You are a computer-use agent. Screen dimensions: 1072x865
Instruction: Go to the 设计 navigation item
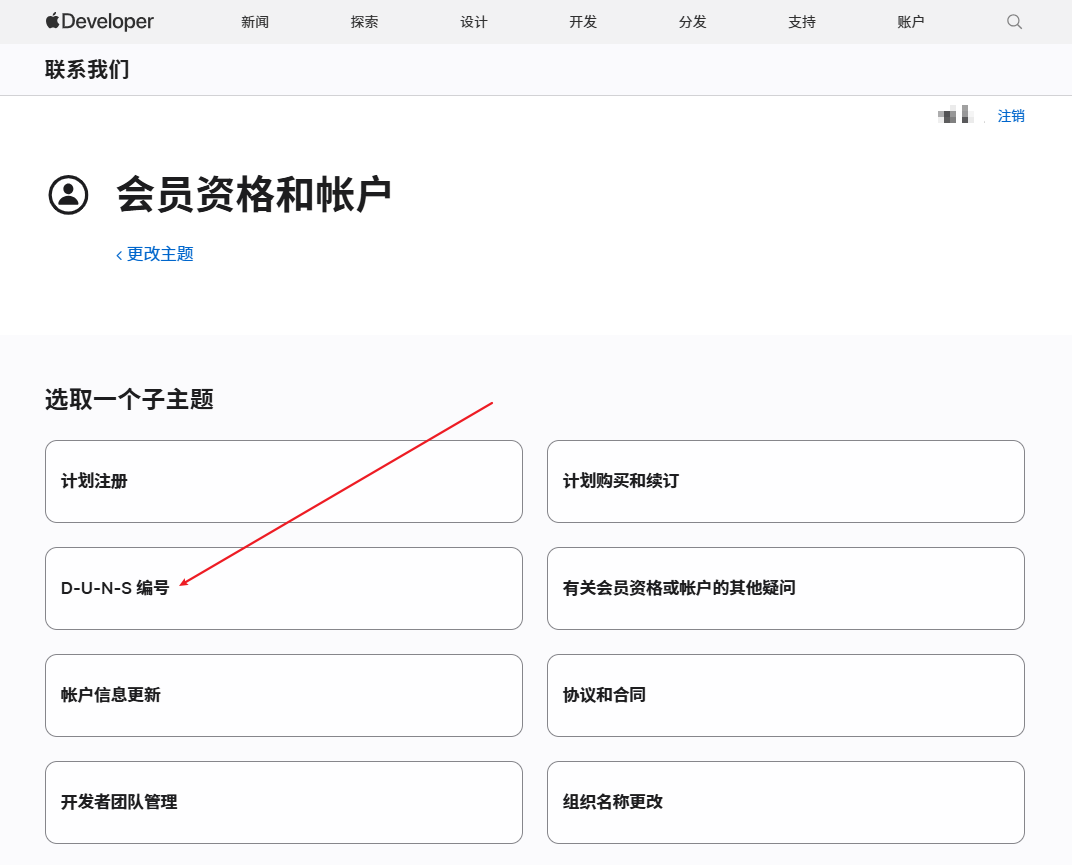coord(474,22)
